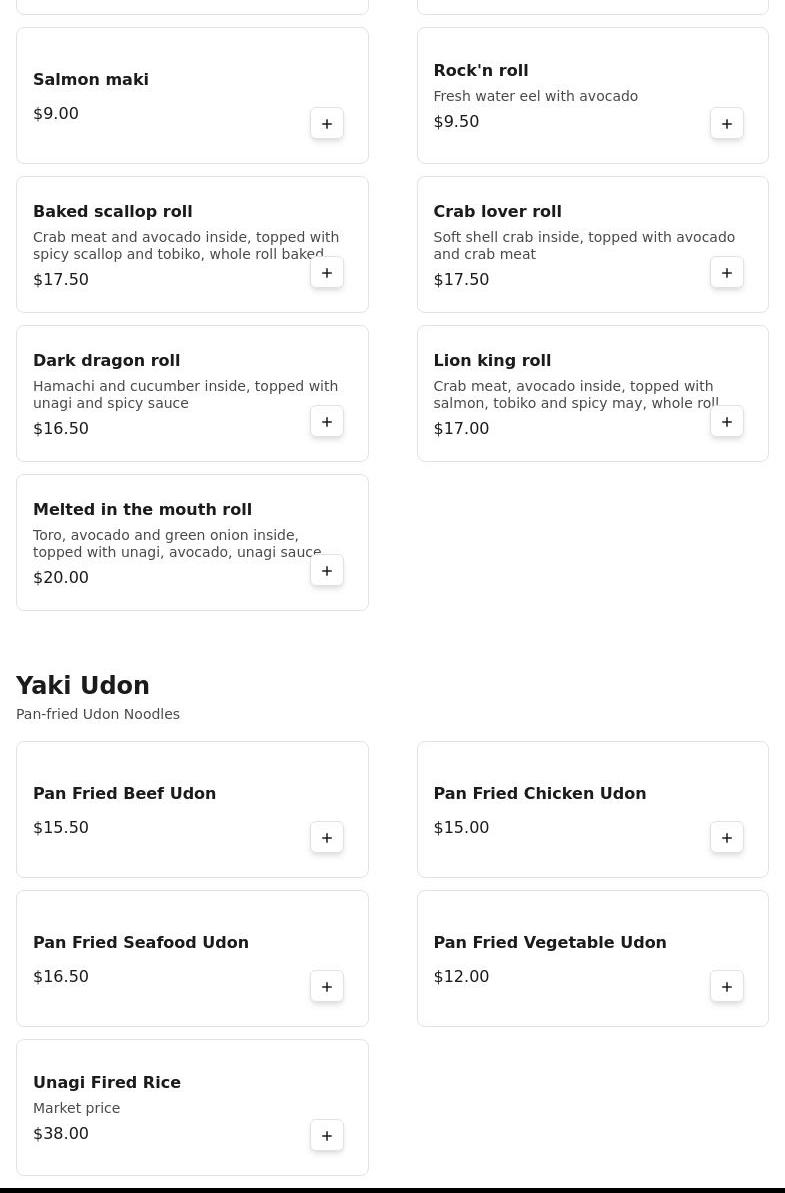The image size is (785, 1193).
Task: Add Pan Fried Chicken Udon to cart
Action: pos(727,838)
